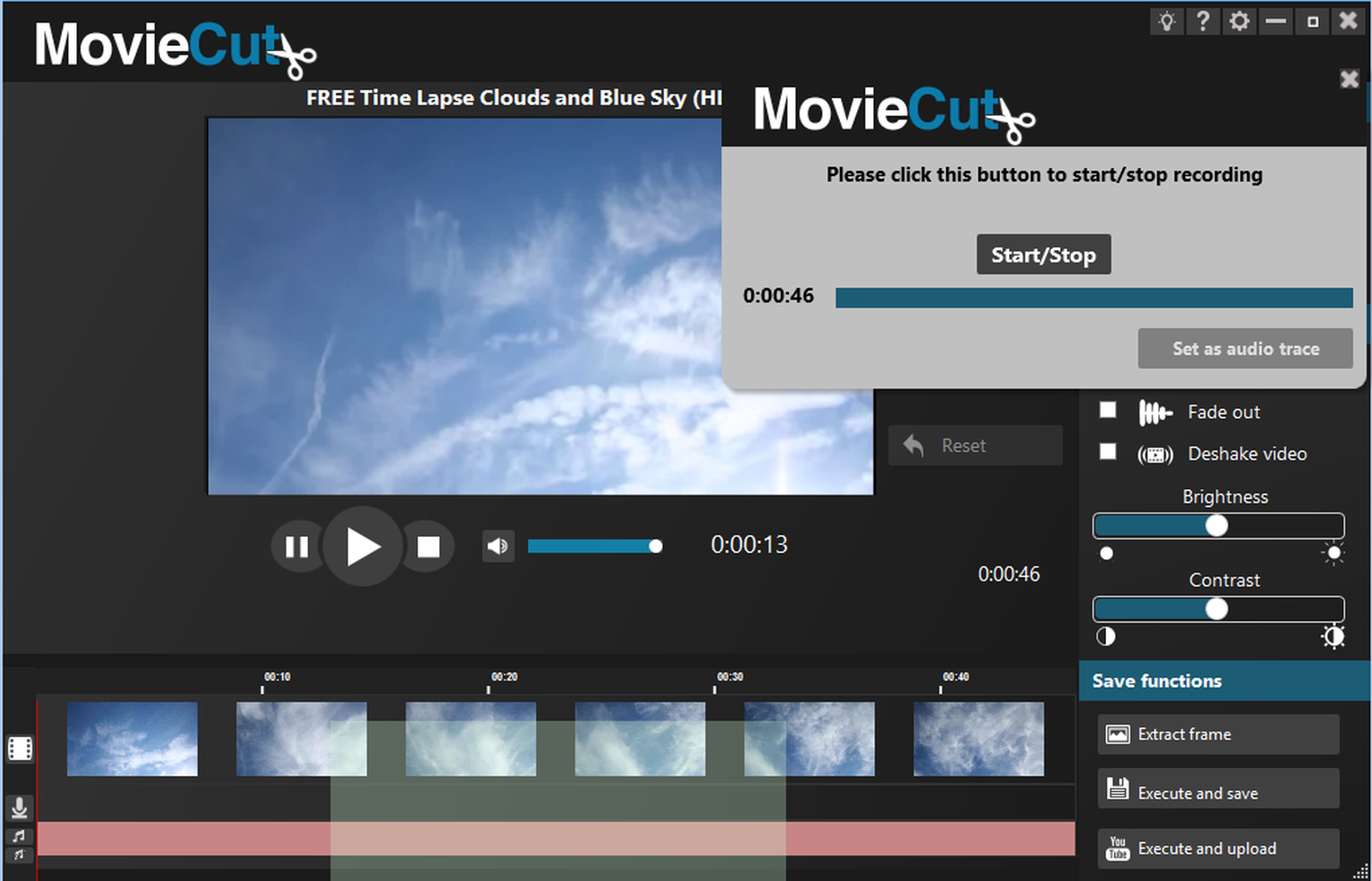Click Start/Stop recording button
The width and height of the screenshot is (1372, 881).
pyautogui.click(x=1043, y=254)
